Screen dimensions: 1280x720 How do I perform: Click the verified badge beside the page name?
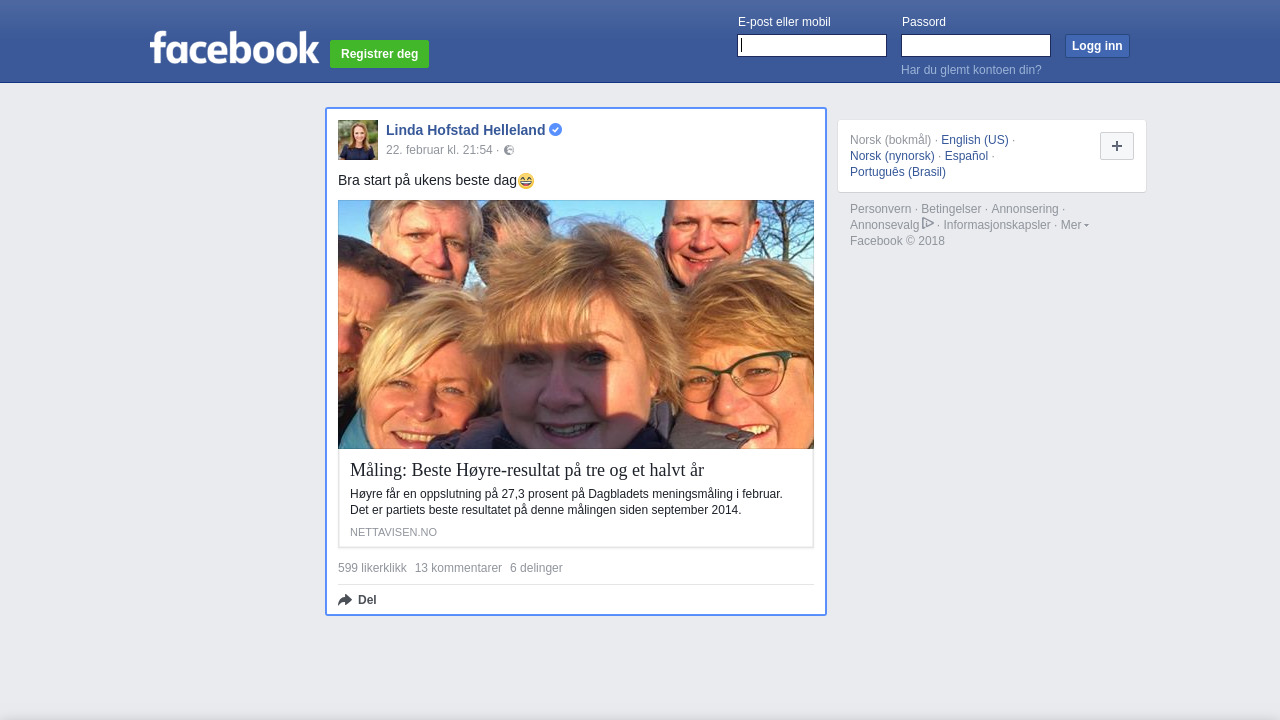556,130
